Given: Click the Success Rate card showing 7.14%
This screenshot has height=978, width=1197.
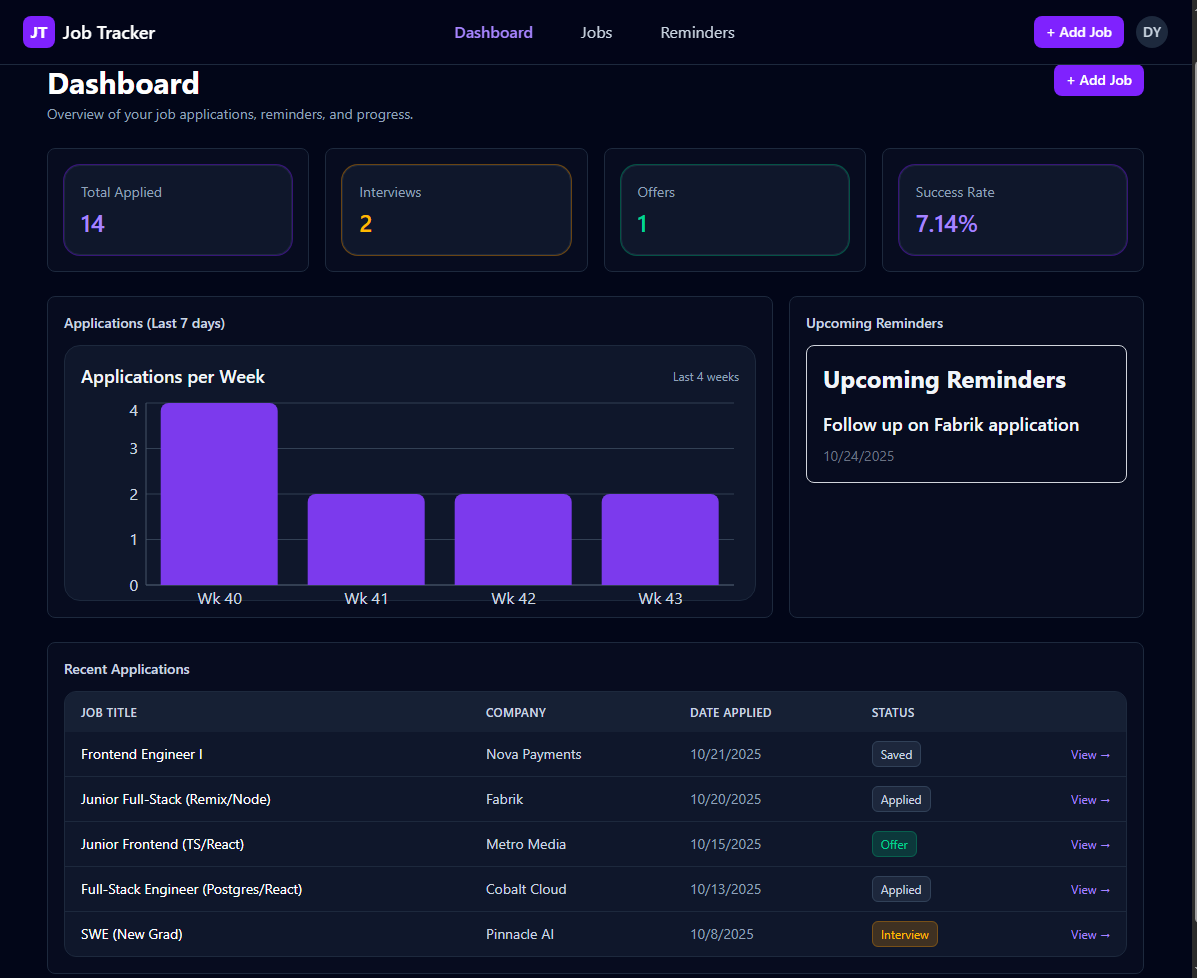Looking at the screenshot, I should click(x=1013, y=210).
